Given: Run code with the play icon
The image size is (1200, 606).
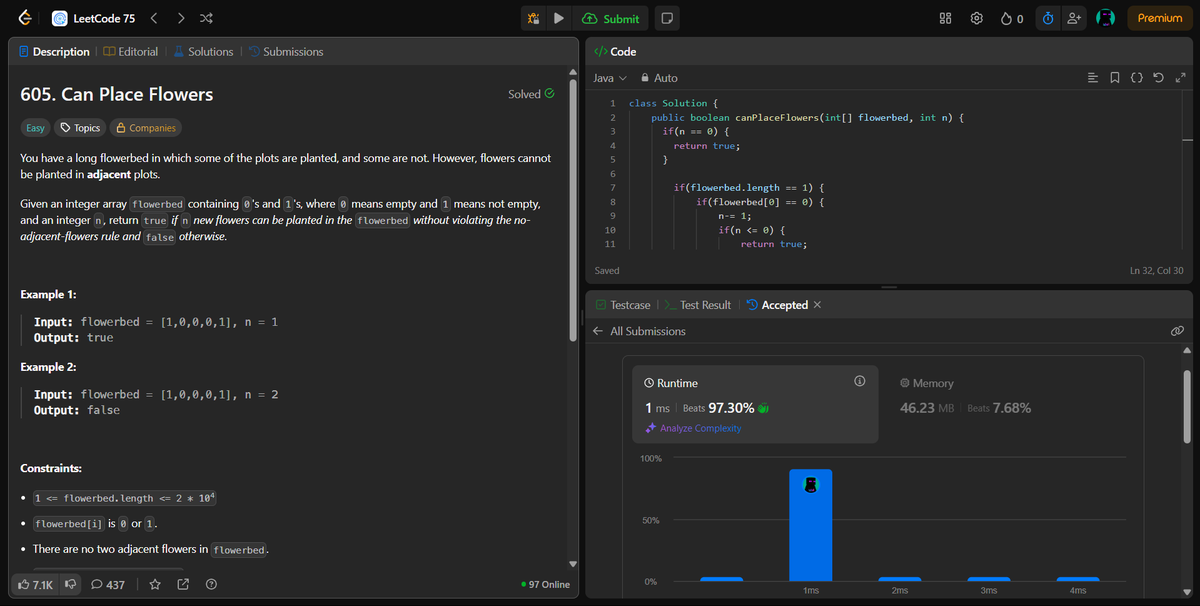Looking at the screenshot, I should pos(559,18).
